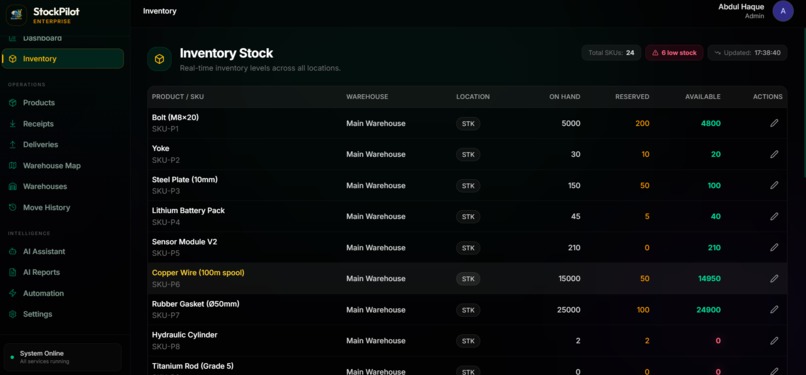
Task: Click the Product / SKU column header
Action: (178, 97)
